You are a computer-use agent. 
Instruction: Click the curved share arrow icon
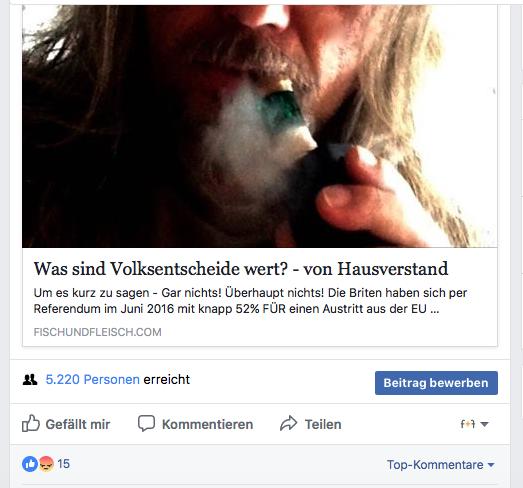click(x=288, y=423)
